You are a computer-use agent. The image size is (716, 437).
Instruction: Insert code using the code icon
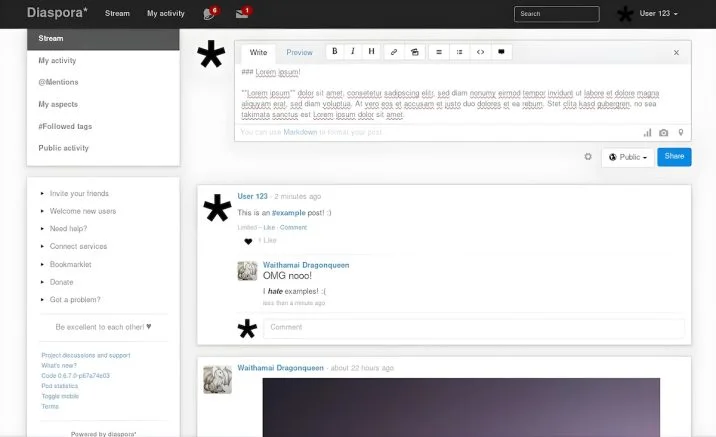480,51
